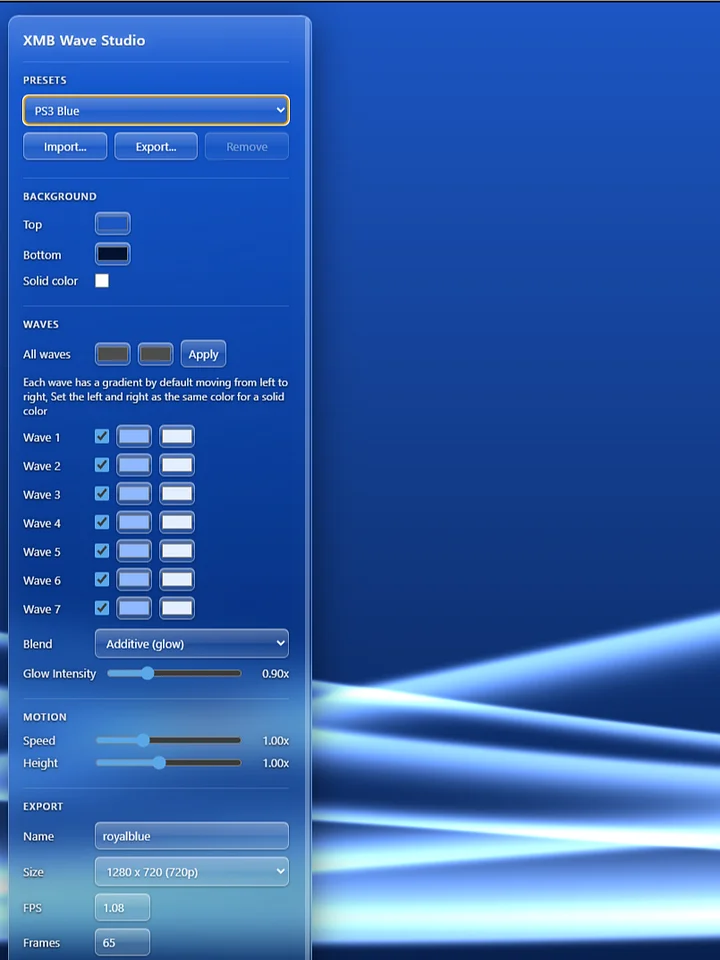Pick Wave 3 left gradient color
Screen dimensions: 720x960
[x=134, y=493]
